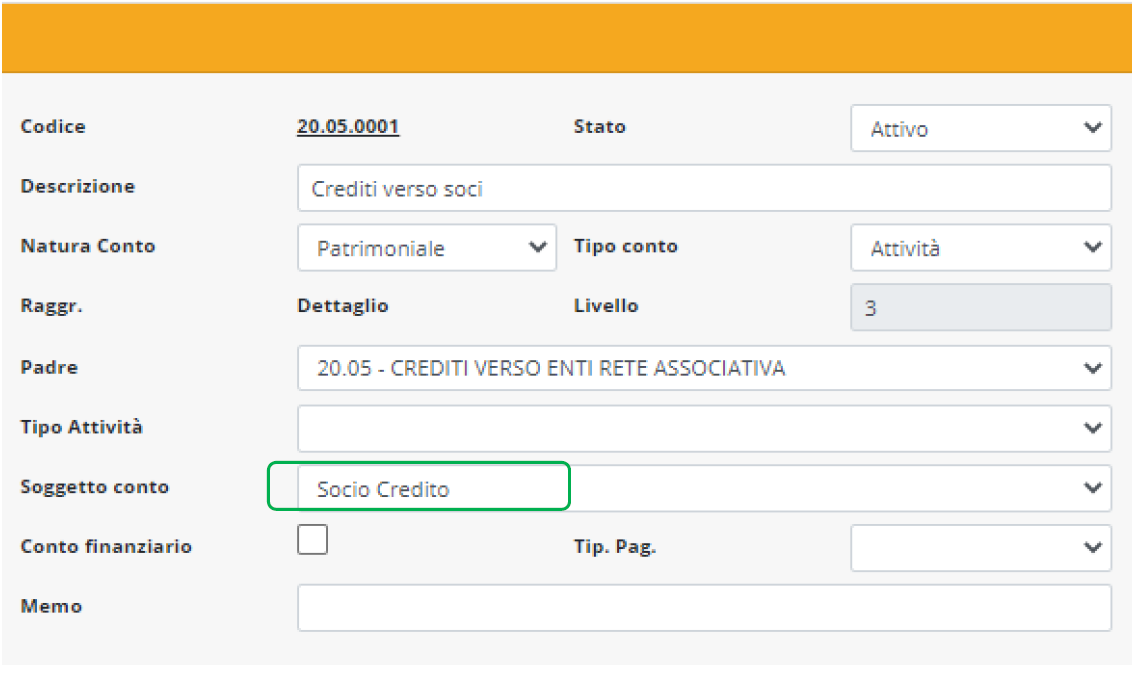Expand the Padre account dropdown
The image size is (1137, 676).
coord(703,368)
